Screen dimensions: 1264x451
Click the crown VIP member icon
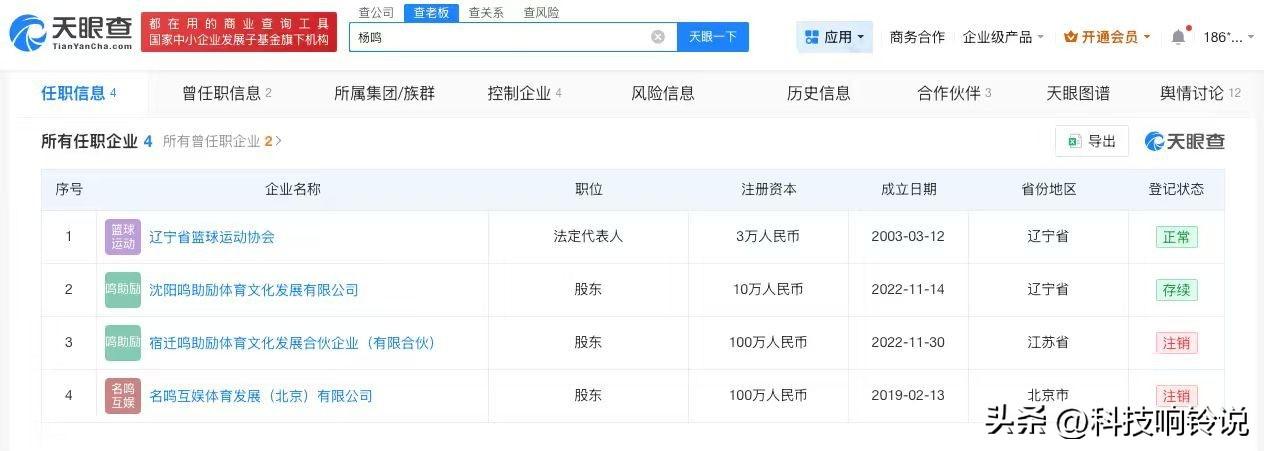click(1071, 37)
